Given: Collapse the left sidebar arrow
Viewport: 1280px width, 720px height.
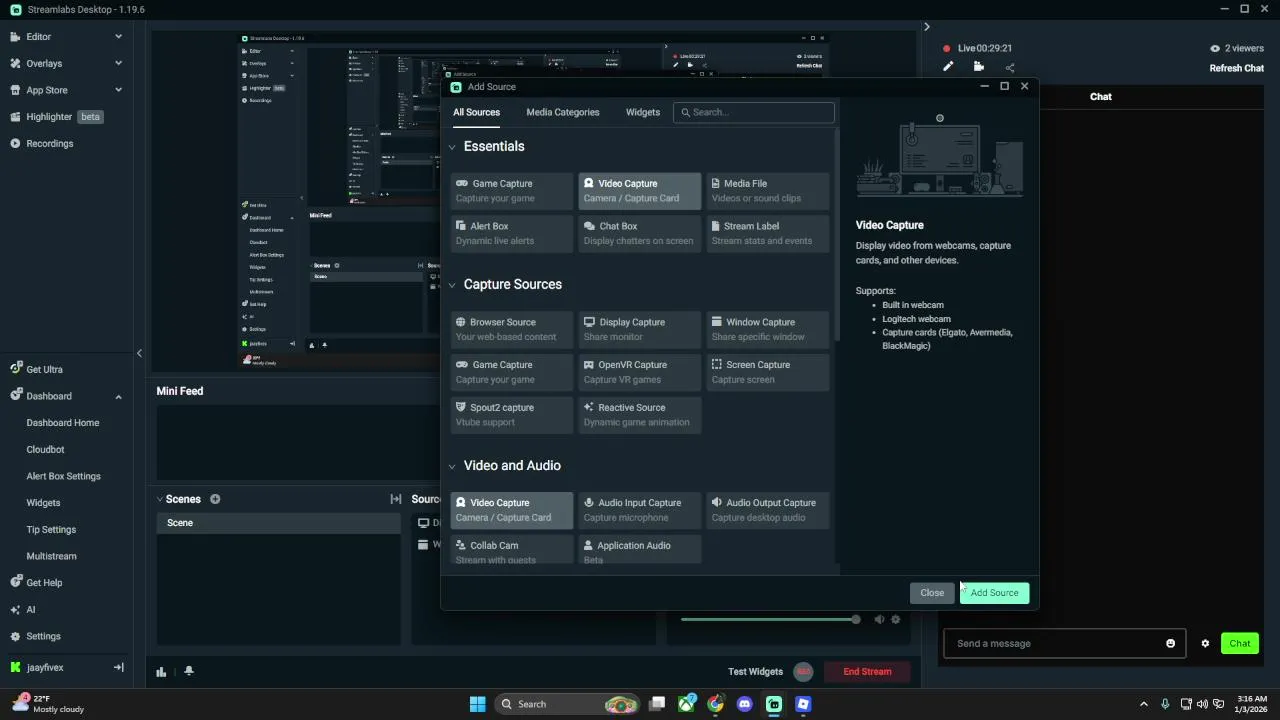Looking at the screenshot, I should pyautogui.click(x=139, y=353).
